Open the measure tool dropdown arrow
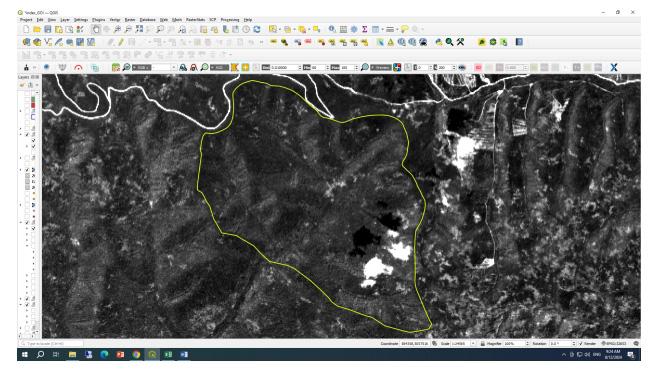The height and width of the screenshot is (389, 662). point(397,29)
